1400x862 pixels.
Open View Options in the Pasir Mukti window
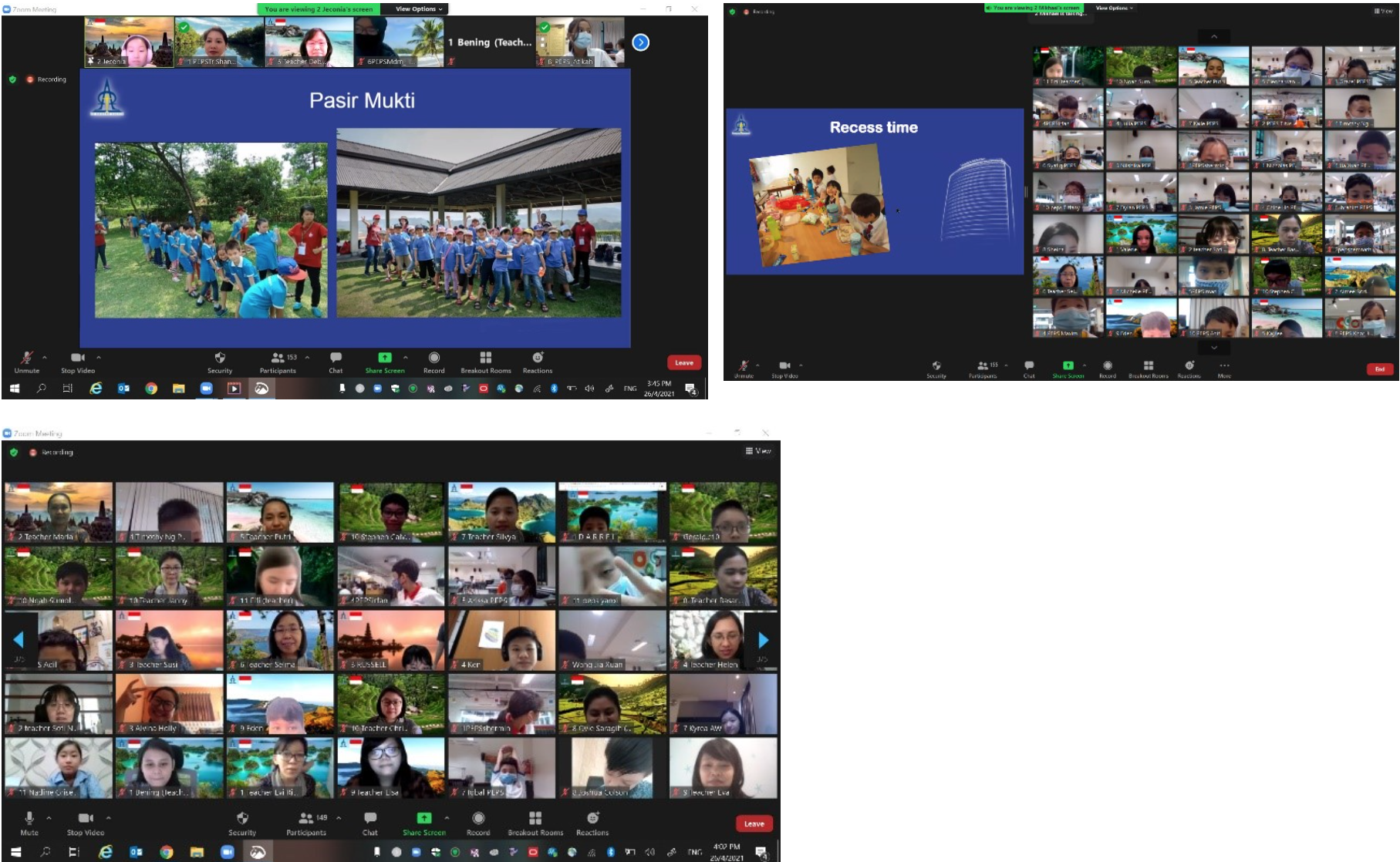(x=419, y=9)
